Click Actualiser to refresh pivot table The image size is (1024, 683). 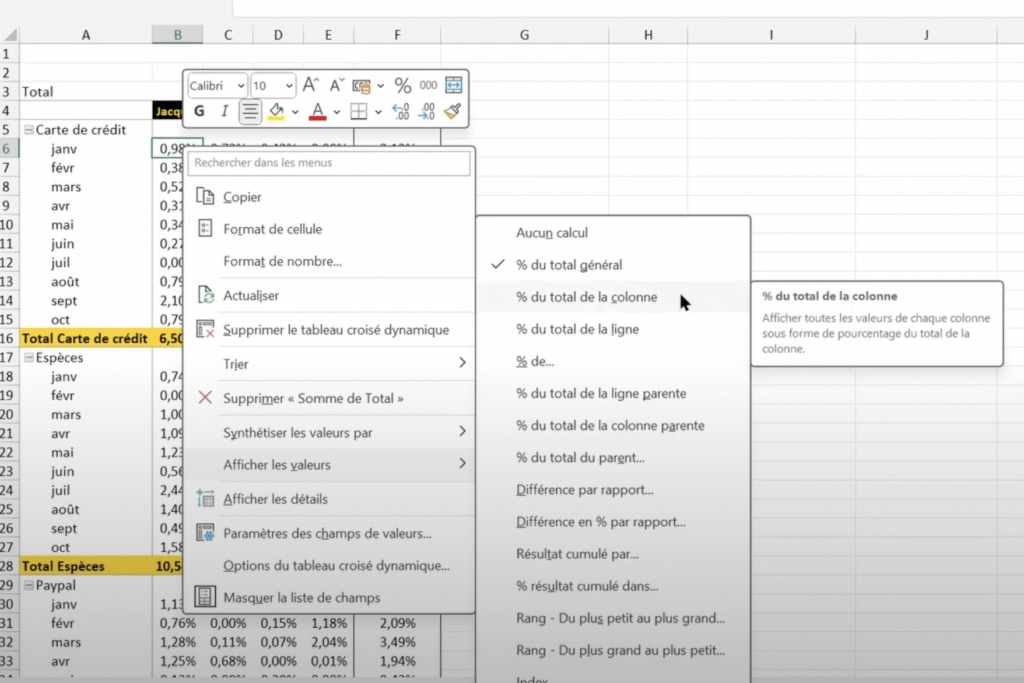[328, 295]
